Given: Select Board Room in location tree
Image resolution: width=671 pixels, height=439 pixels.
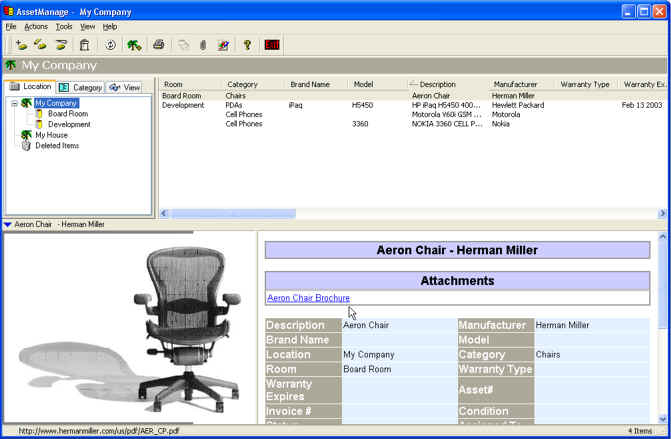Looking at the screenshot, I should click(68, 114).
